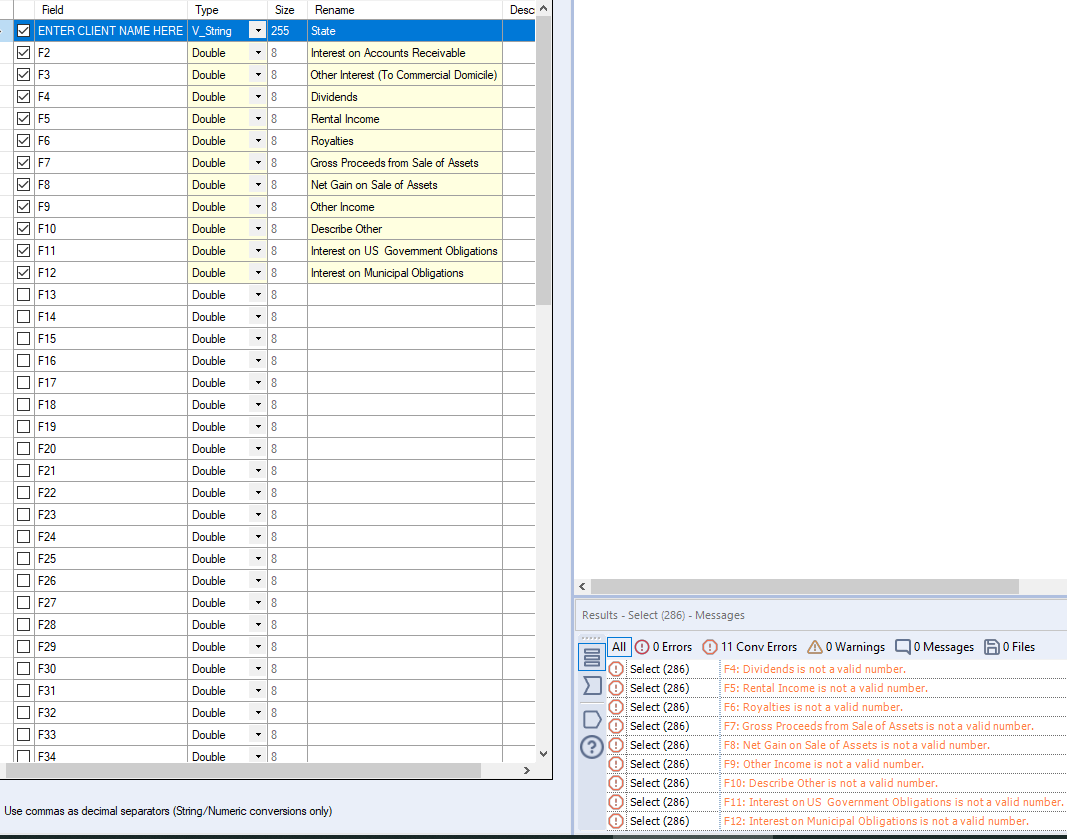Click the Connection Progress icon in Results sidebar
Image resolution: width=1067 pixels, height=839 pixels.
pyautogui.click(x=592, y=687)
